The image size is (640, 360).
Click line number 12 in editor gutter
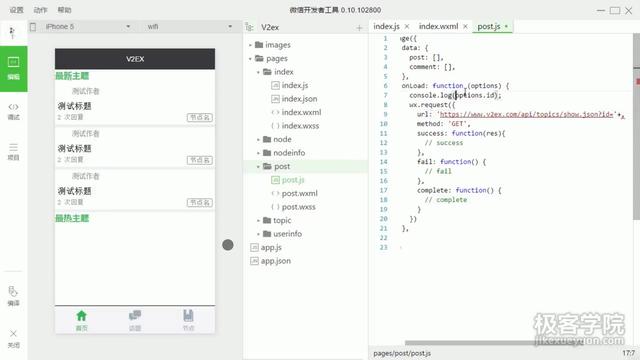(383, 143)
